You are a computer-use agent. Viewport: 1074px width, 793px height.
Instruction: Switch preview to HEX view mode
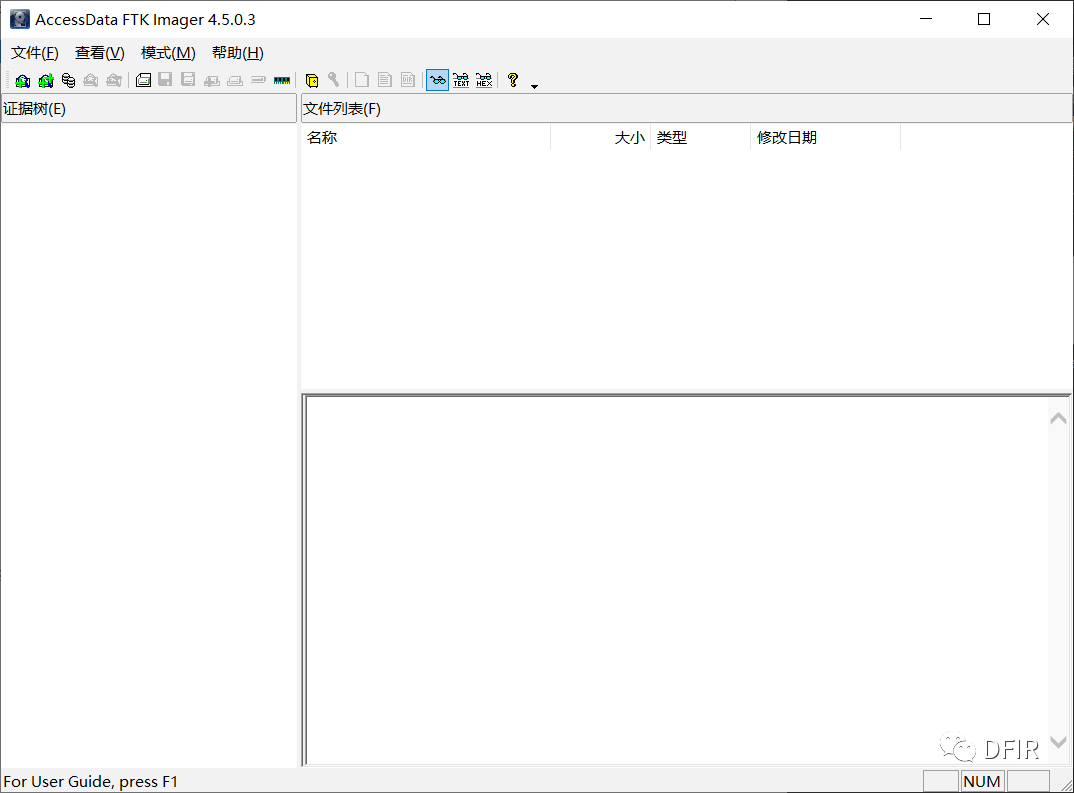484,80
